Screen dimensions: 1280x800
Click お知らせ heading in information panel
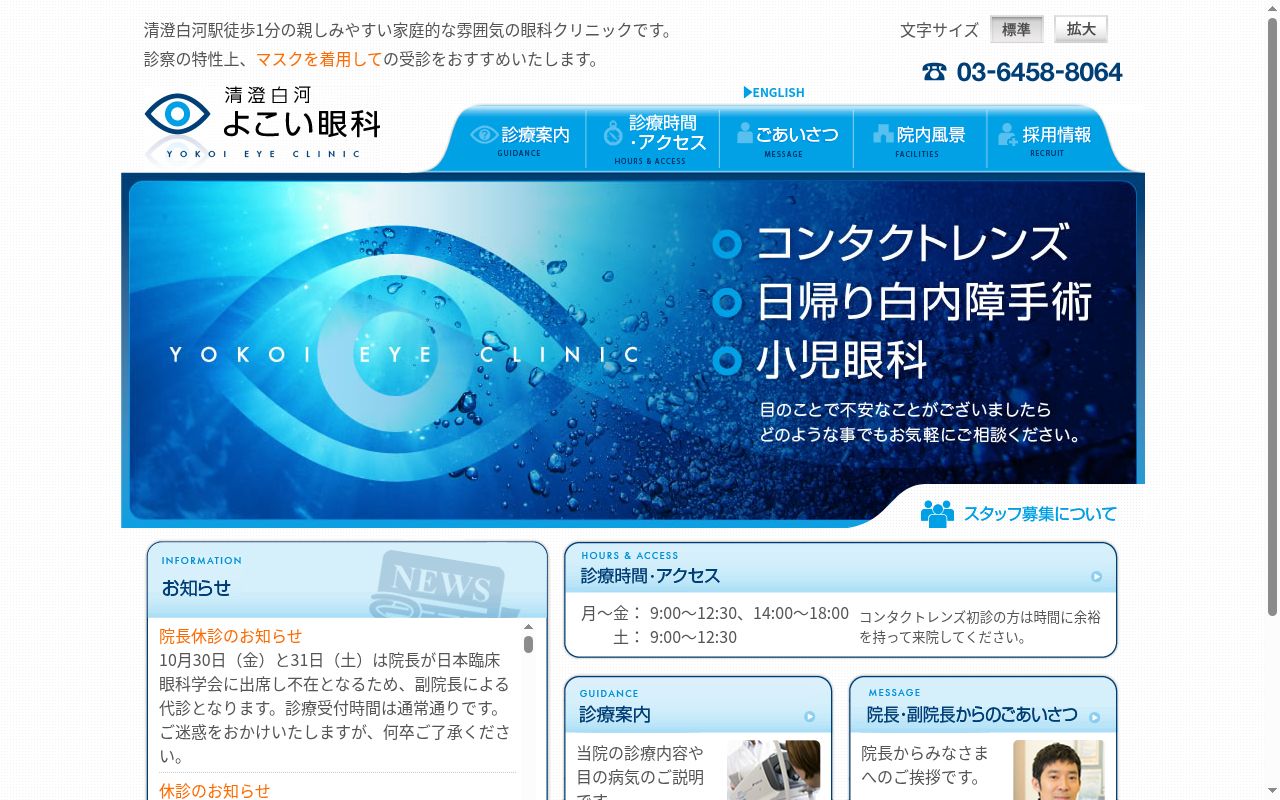pyautogui.click(x=196, y=588)
